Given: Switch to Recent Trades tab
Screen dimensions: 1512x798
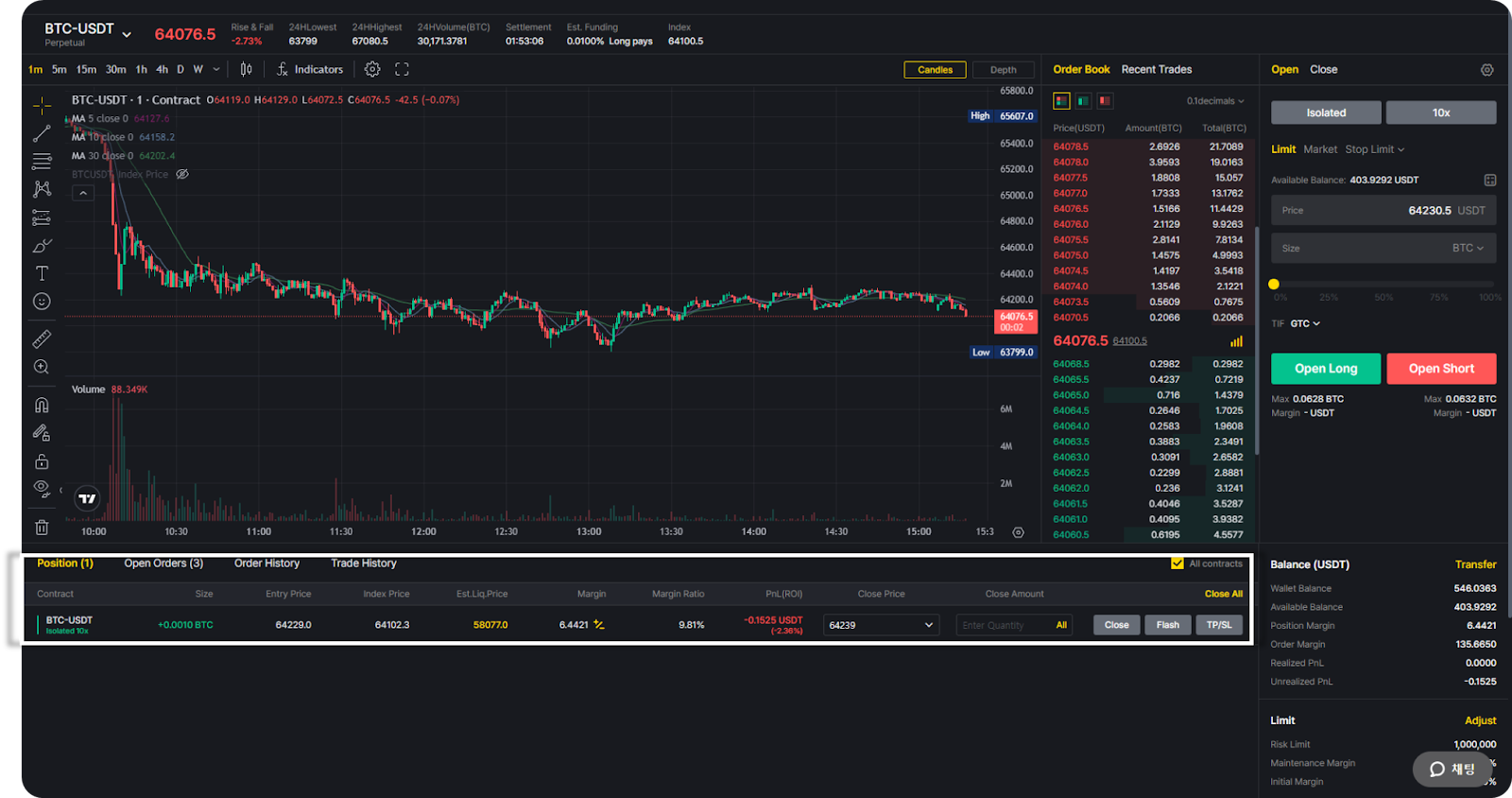Looking at the screenshot, I should (x=1156, y=69).
